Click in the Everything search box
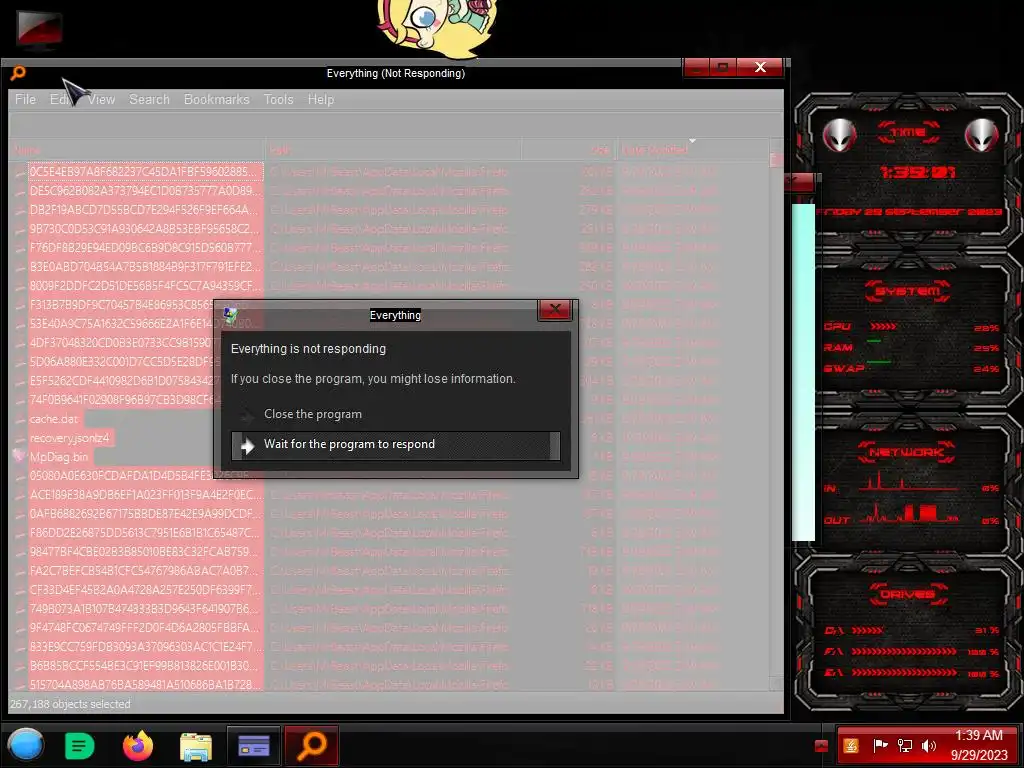1024x768 pixels. (396, 124)
